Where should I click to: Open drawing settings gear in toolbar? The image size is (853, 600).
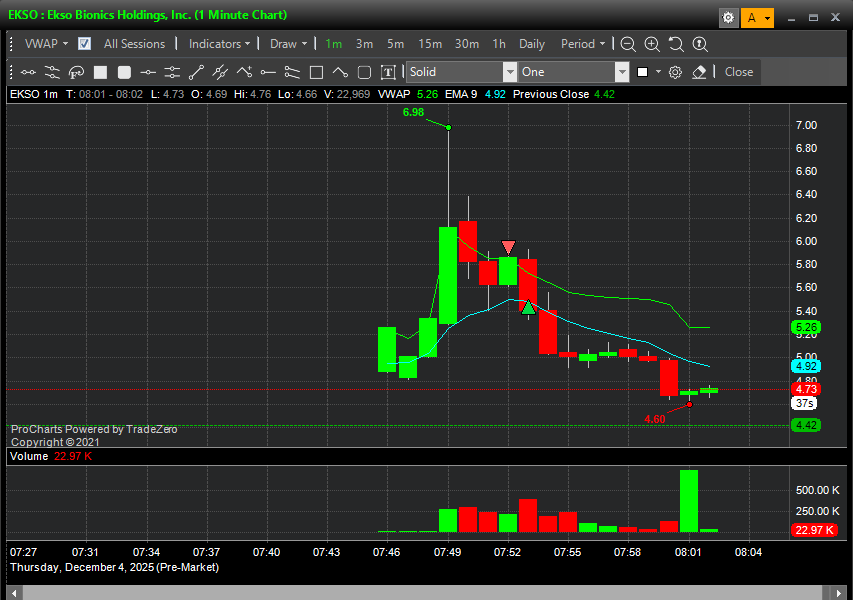point(675,72)
